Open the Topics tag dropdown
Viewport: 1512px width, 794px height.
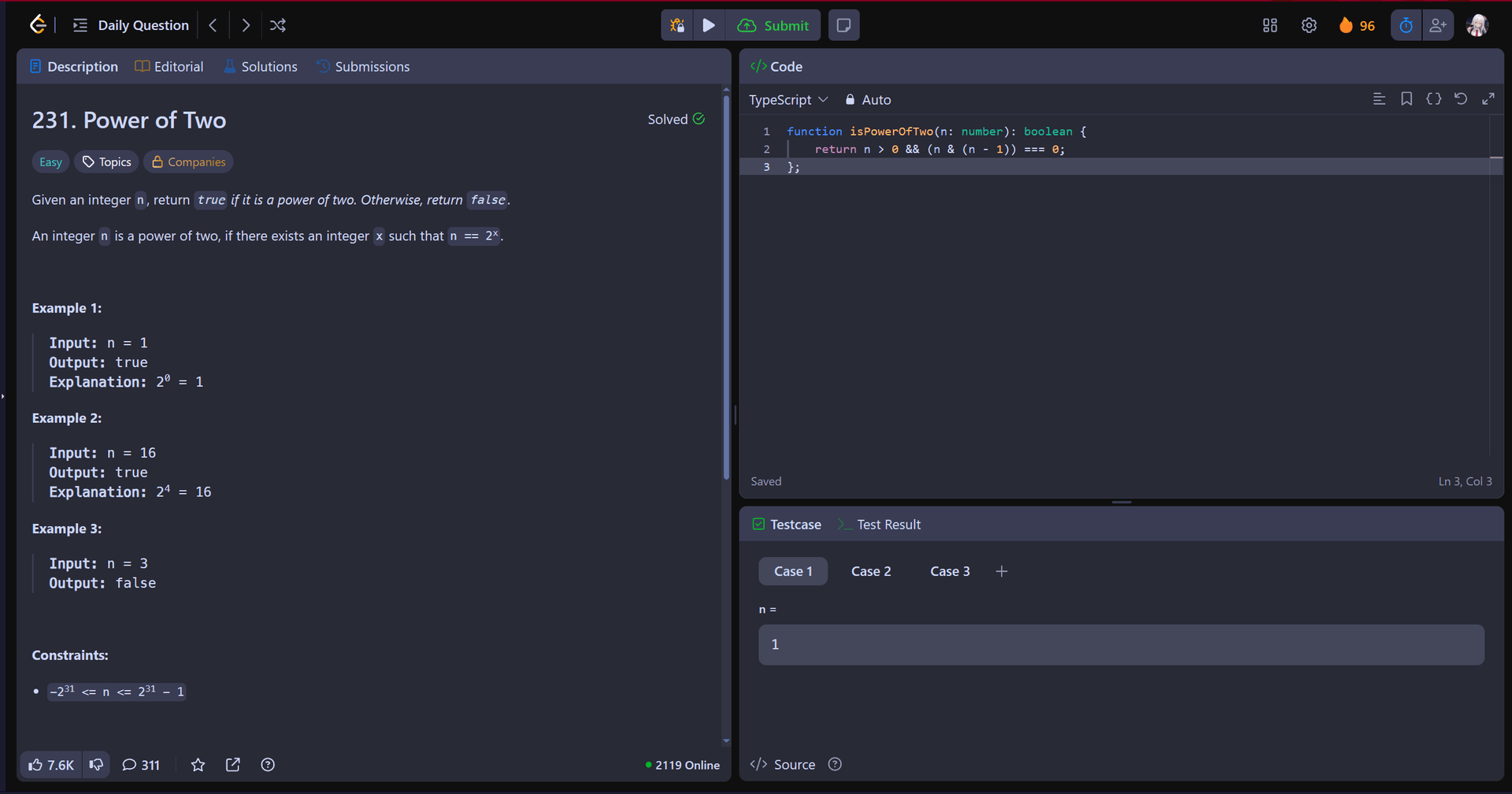[x=106, y=161]
